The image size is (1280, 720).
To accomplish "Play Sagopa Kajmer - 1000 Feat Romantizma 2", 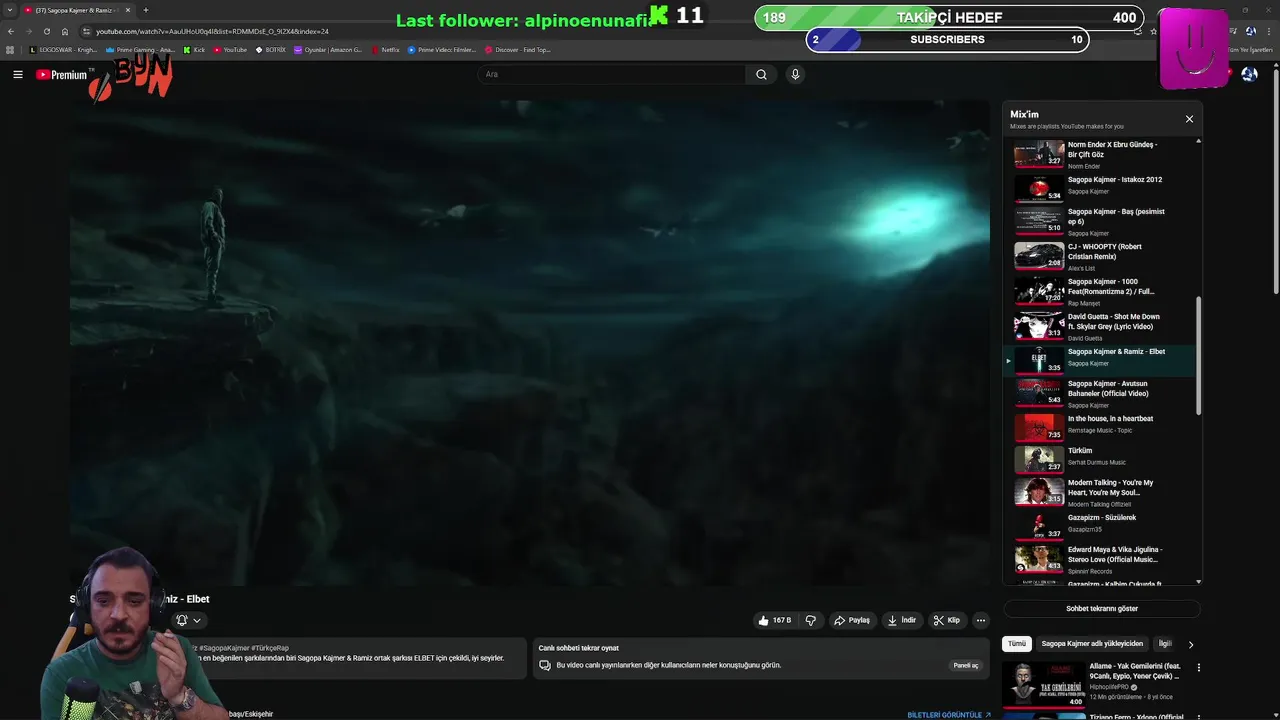I will click(1099, 291).
